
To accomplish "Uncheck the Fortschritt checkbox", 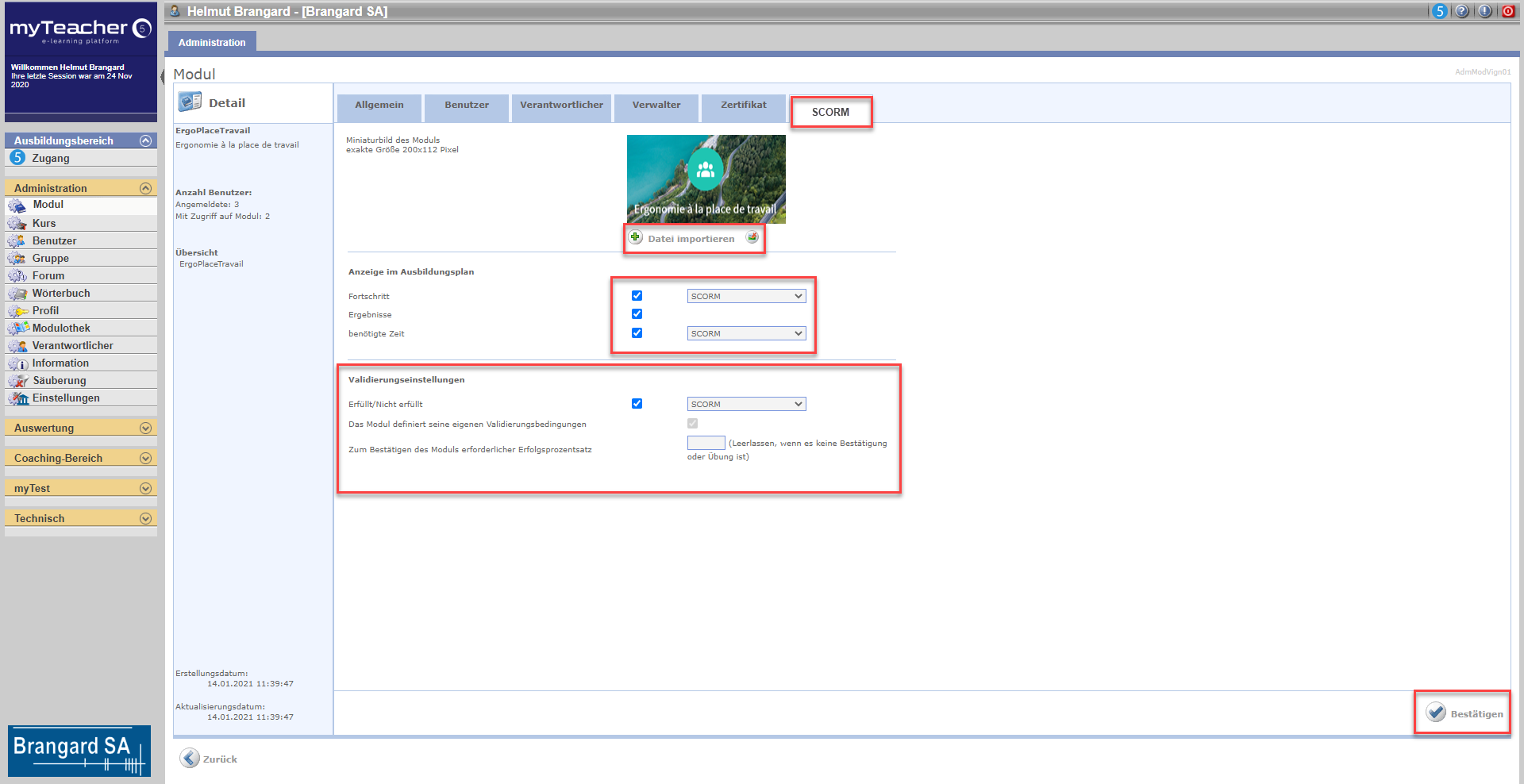I will coord(637,296).
